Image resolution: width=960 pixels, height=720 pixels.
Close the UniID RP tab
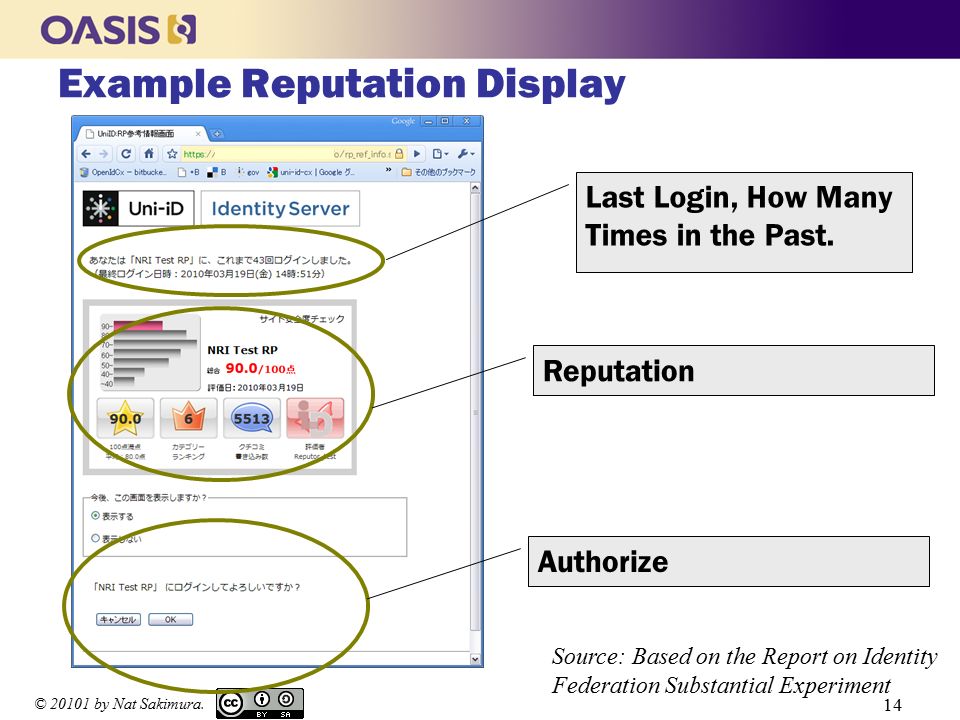198,133
